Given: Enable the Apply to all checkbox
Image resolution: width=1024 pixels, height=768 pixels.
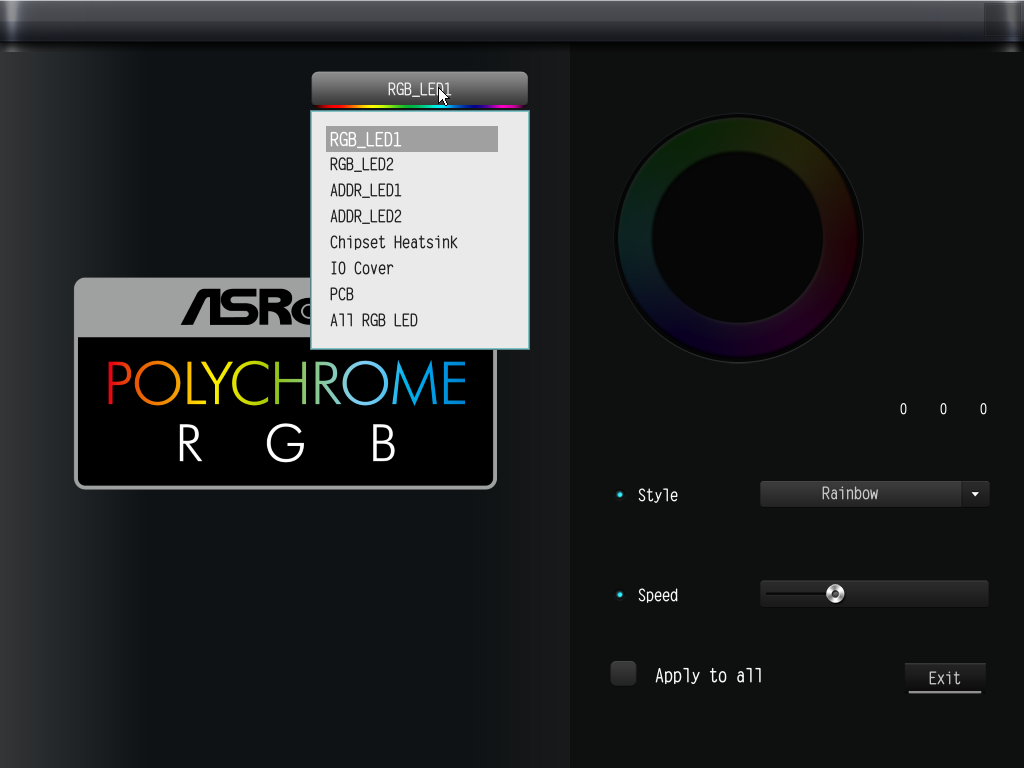Looking at the screenshot, I should 623,674.
